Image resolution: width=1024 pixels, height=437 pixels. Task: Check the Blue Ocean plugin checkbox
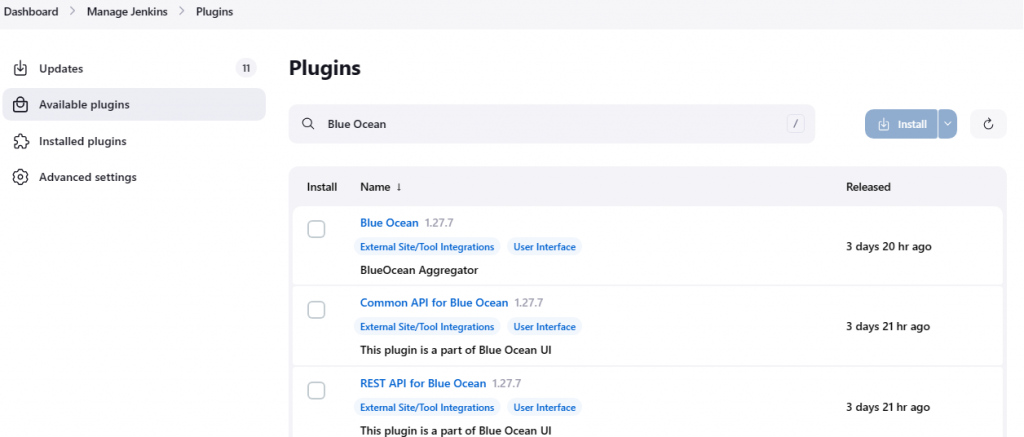click(316, 230)
